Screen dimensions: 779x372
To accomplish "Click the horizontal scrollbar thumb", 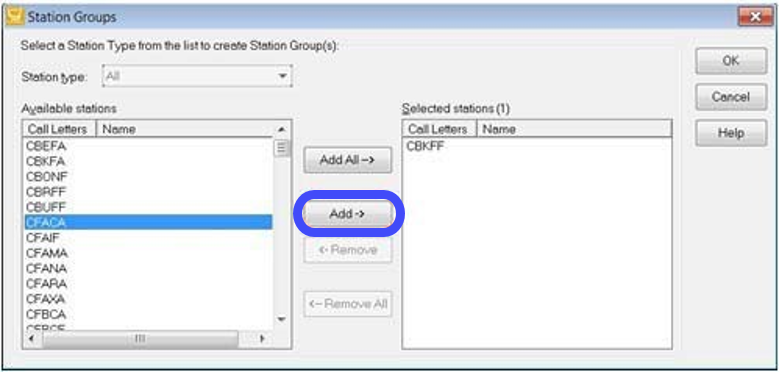I will point(140,339).
